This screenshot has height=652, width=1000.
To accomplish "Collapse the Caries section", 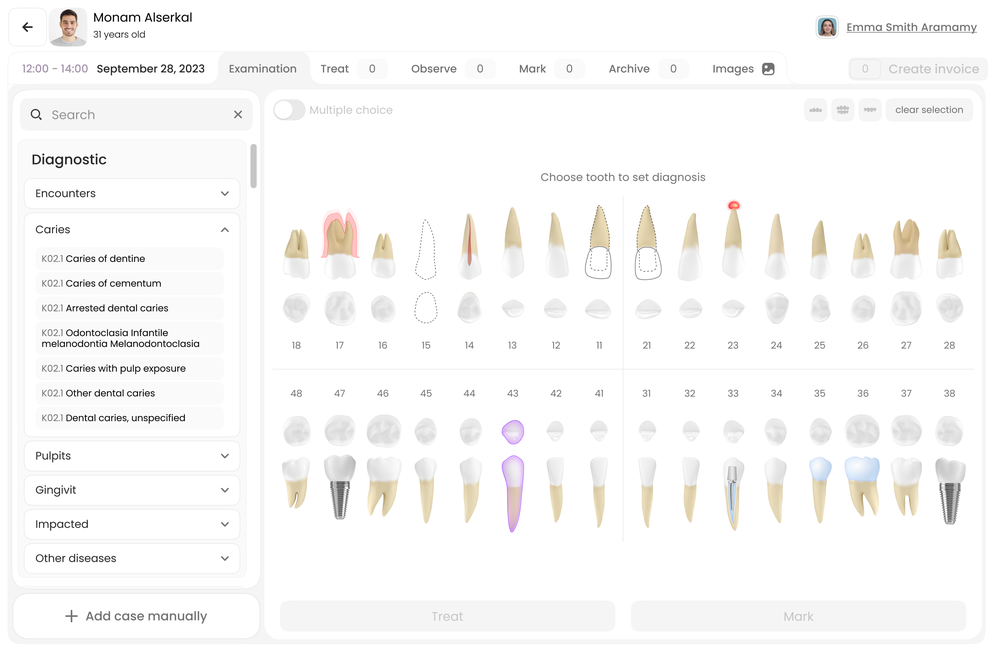I will pos(132,229).
